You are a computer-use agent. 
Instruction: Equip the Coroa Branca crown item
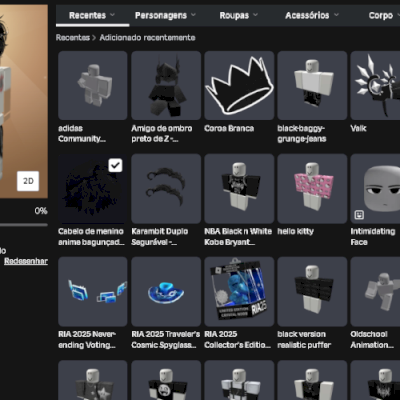click(x=239, y=85)
